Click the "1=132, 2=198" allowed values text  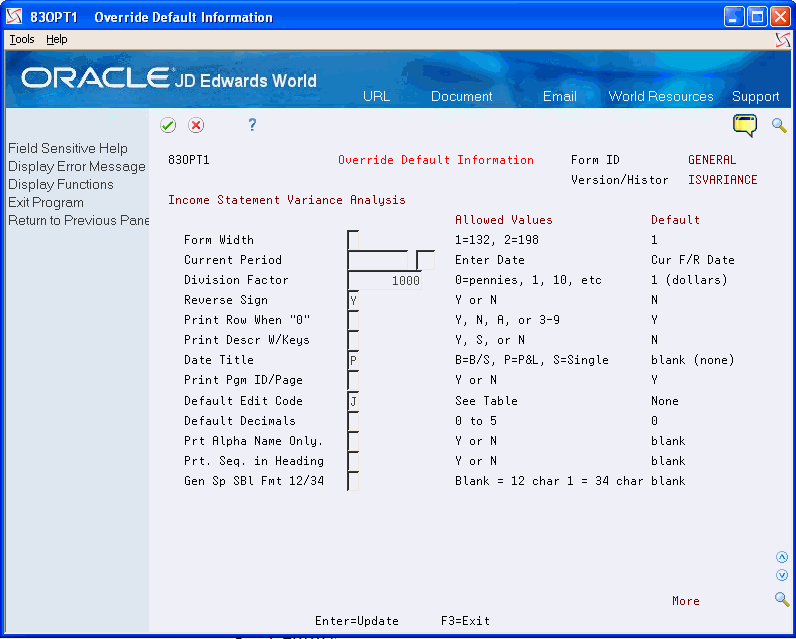[x=496, y=240]
